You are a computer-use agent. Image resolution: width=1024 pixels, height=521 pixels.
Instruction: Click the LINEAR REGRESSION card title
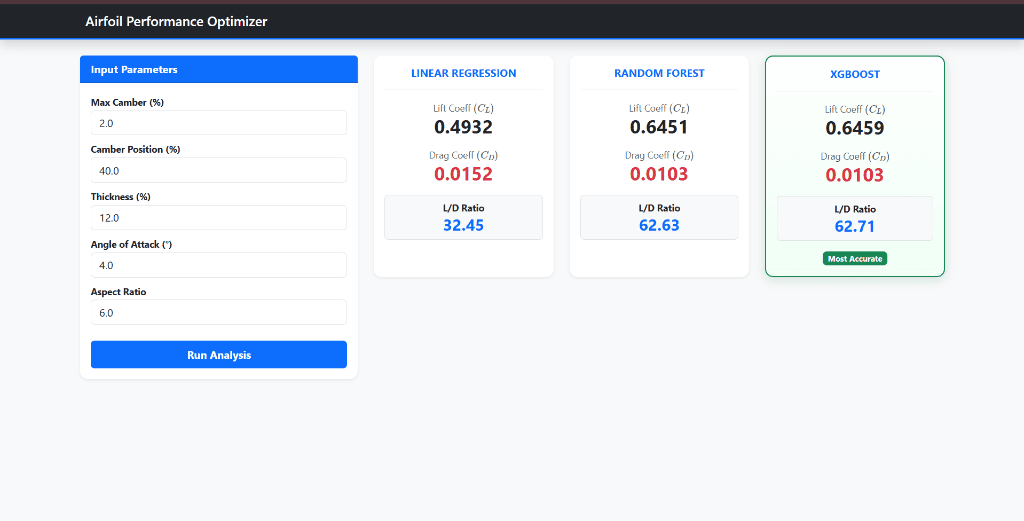coord(464,73)
